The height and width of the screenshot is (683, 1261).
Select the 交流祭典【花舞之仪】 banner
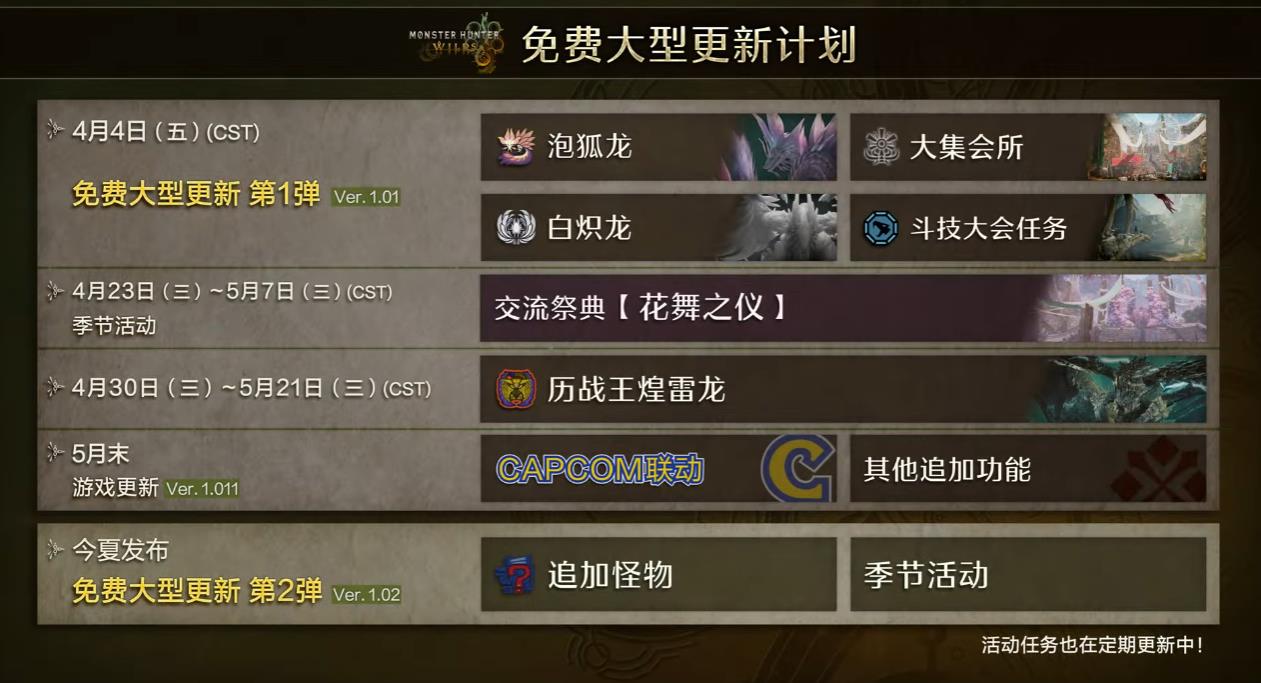(x=844, y=308)
